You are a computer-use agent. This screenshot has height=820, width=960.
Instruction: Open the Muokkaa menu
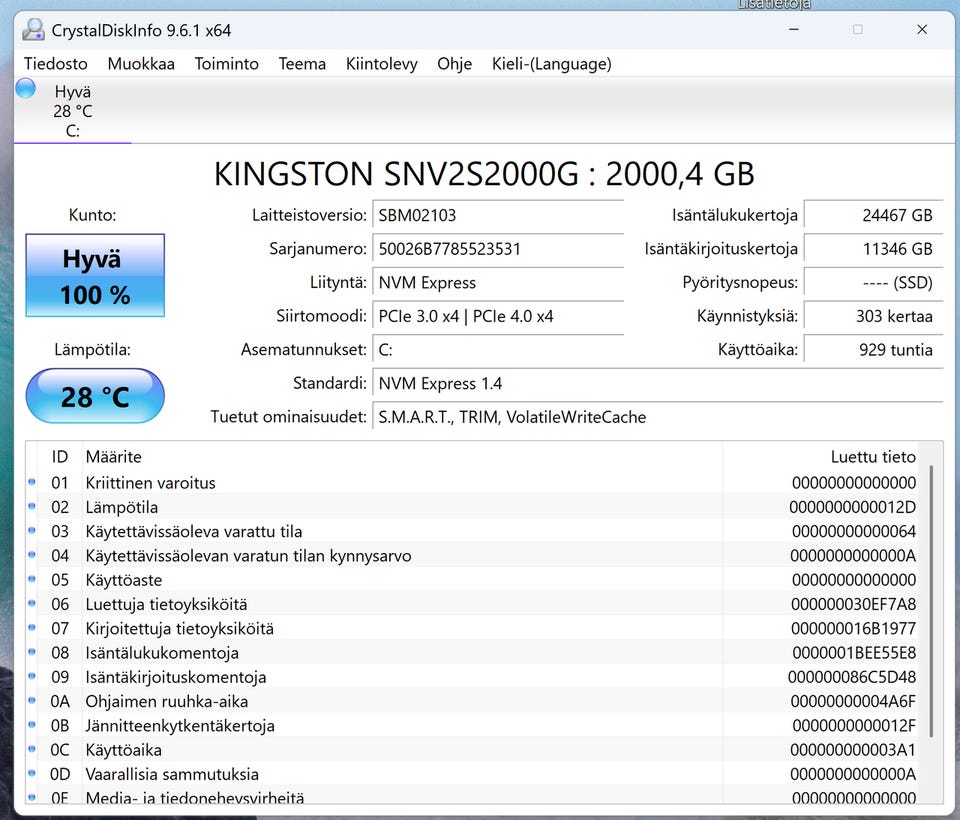[141, 64]
